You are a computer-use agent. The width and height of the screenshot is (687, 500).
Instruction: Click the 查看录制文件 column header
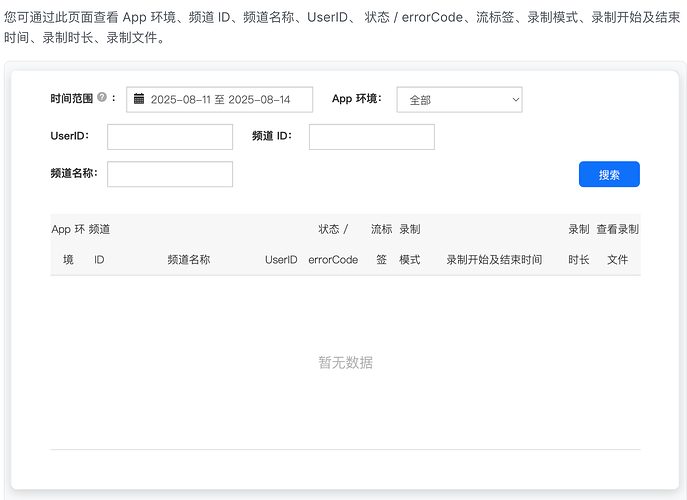(x=617, y=244)
